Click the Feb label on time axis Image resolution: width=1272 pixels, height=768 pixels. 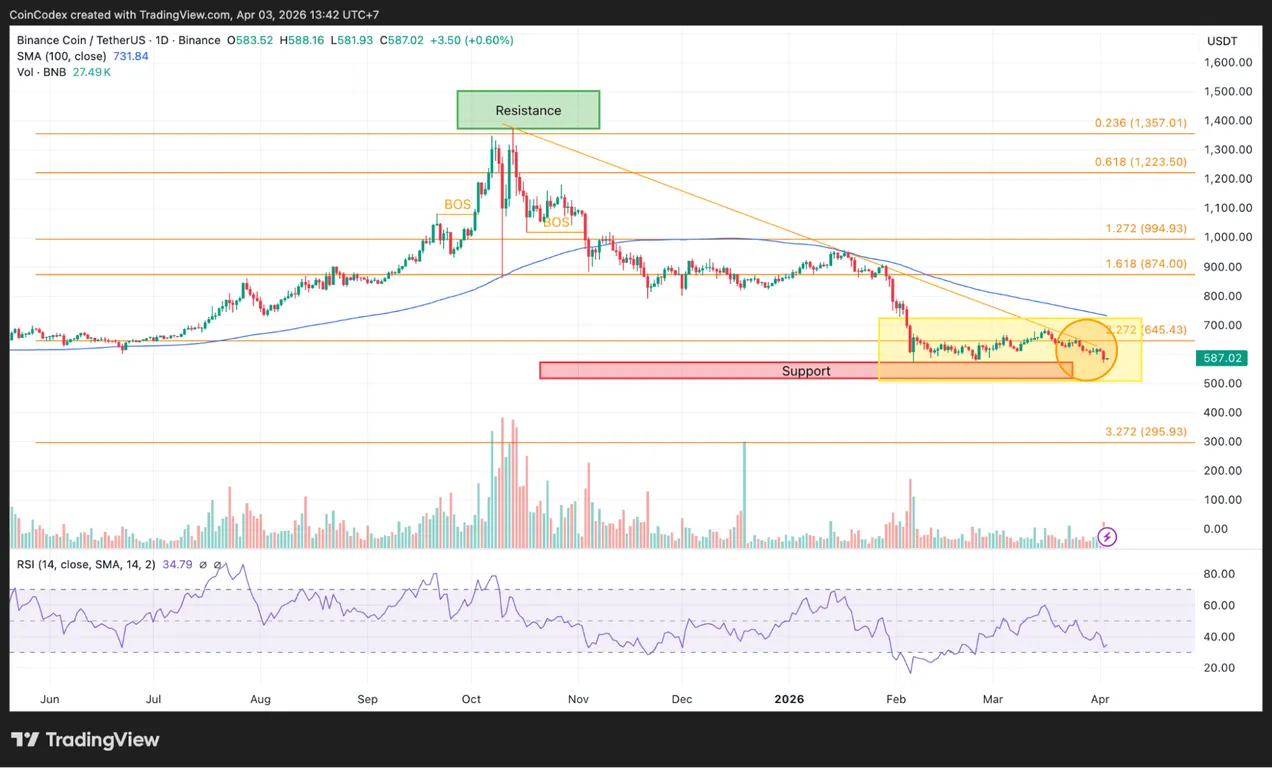point(896,699)
